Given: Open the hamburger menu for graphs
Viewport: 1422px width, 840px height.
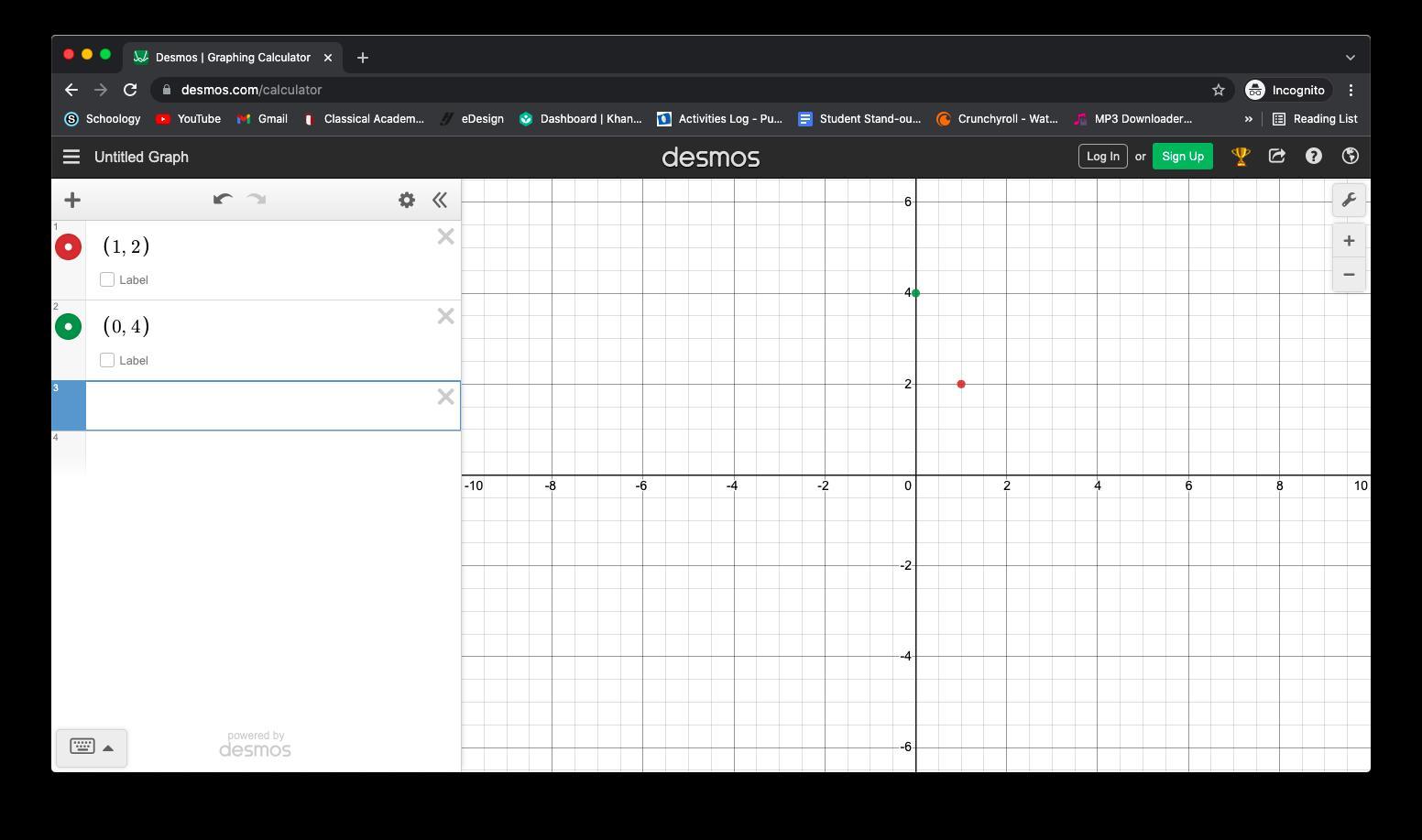Looking at the screenshot, I should tap(71, 157).
